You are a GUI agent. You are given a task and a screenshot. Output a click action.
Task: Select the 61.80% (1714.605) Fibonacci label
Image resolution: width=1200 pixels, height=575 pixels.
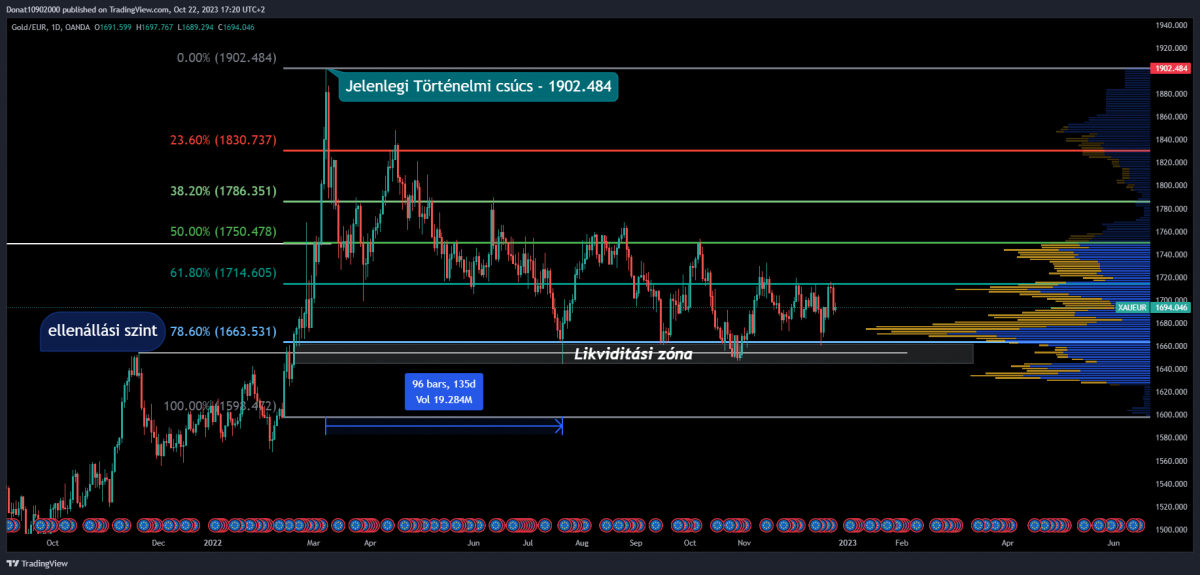tap(222, 273)
